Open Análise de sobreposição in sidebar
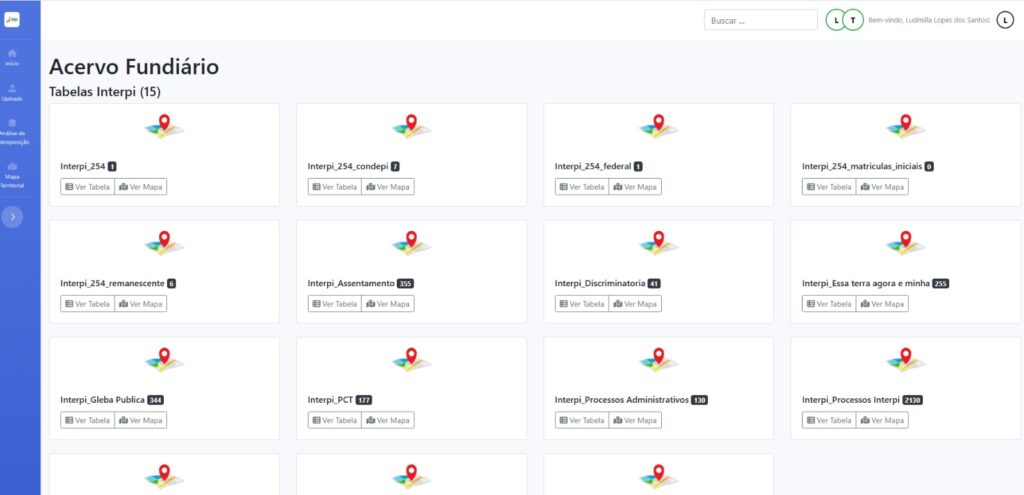 [x=12, y=129]
